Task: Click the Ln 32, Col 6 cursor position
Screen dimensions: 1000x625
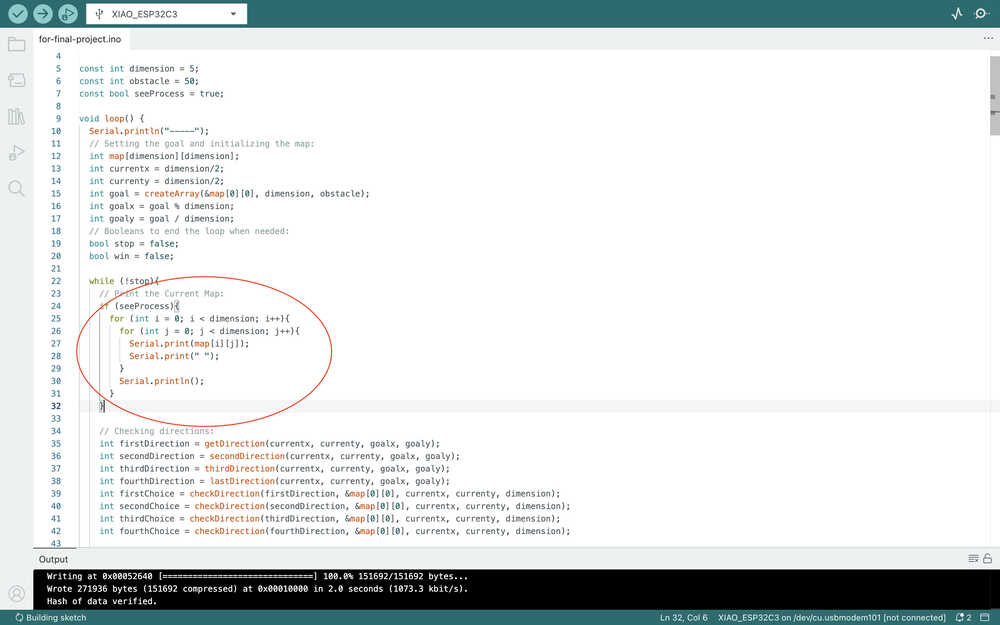Action: (x=684, y=617)
